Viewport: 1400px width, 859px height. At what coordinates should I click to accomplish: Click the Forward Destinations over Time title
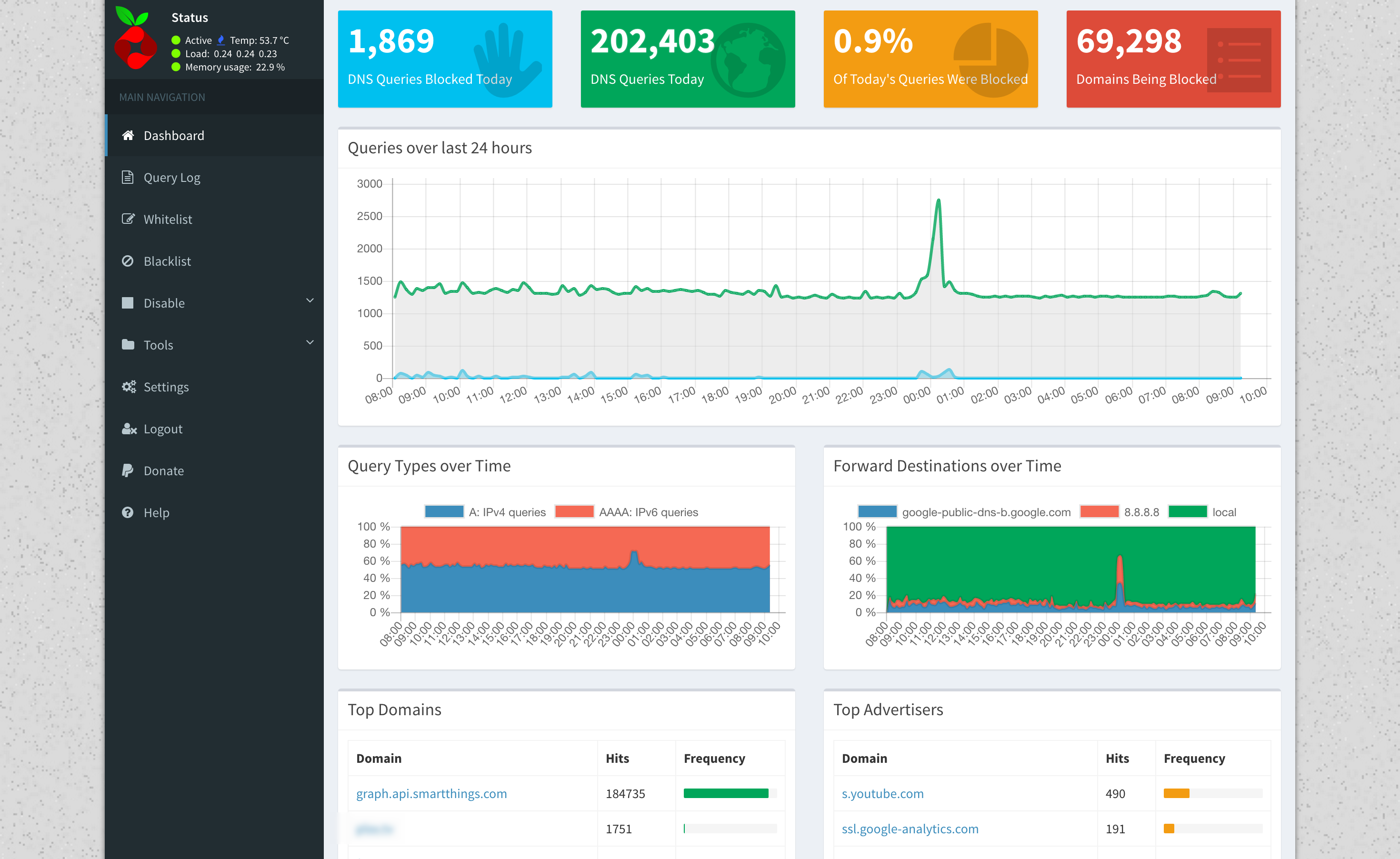pyautogui.click(x=947, y=466)
